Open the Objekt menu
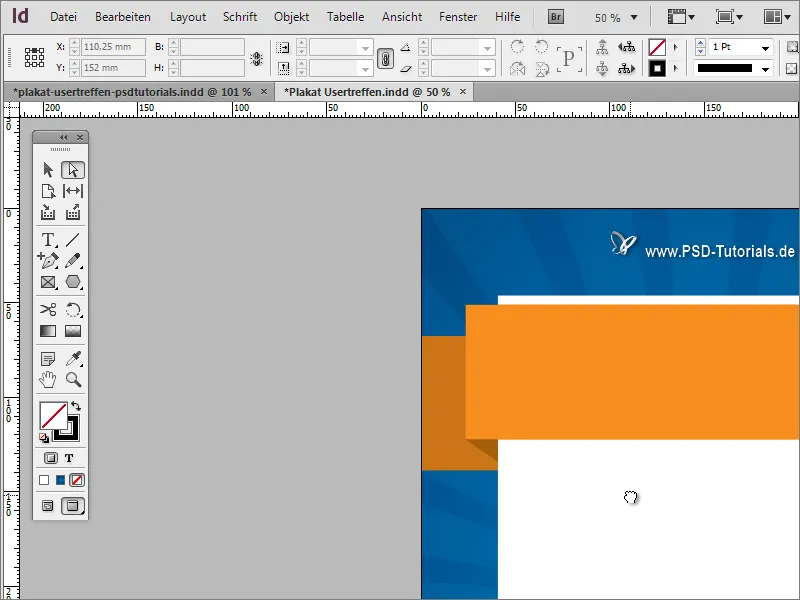Screen dimensions: 800x600 (291, 17)
